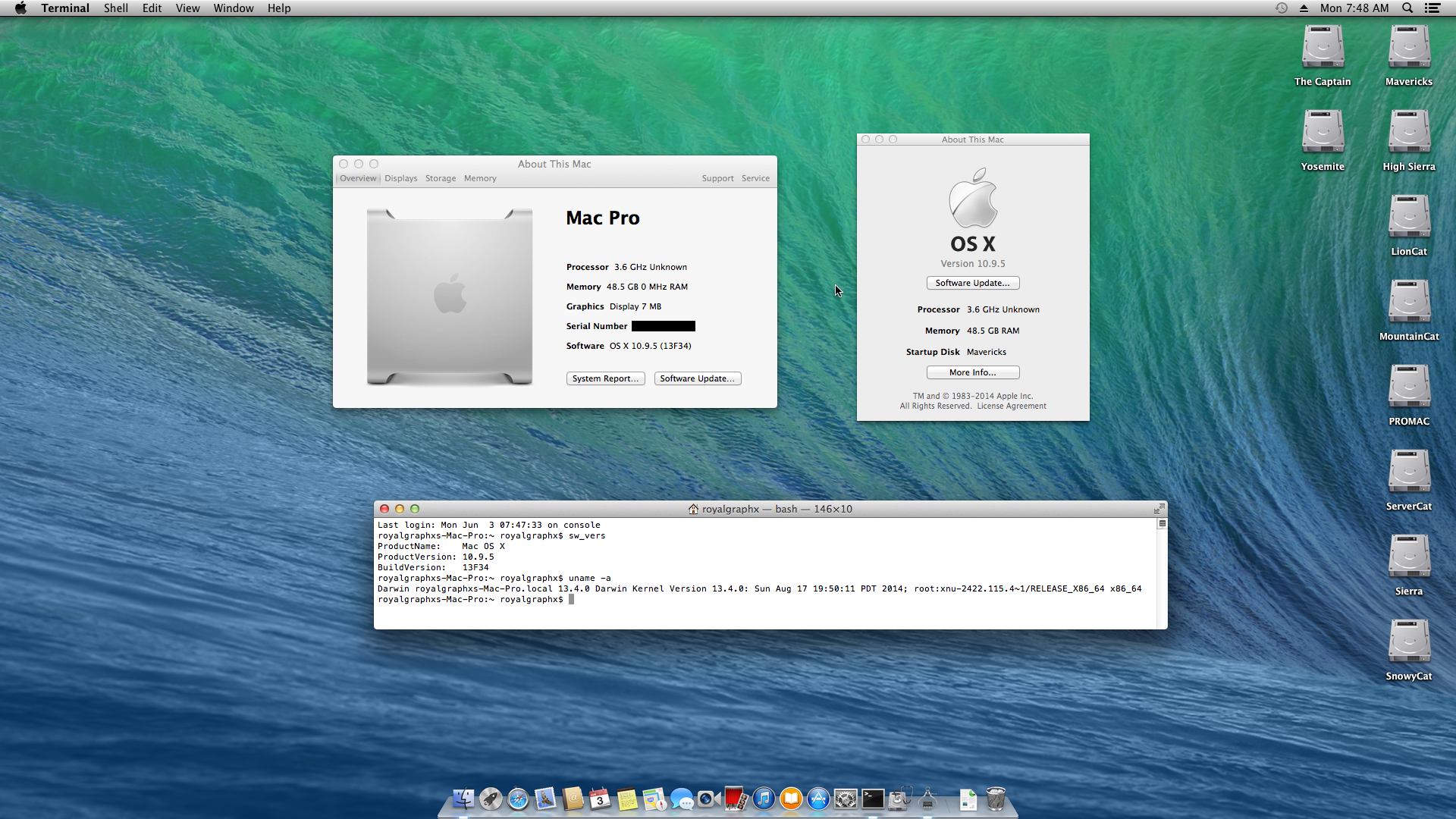
Task: Launch Launchpad from the Dock
Action: pos(491,799)
